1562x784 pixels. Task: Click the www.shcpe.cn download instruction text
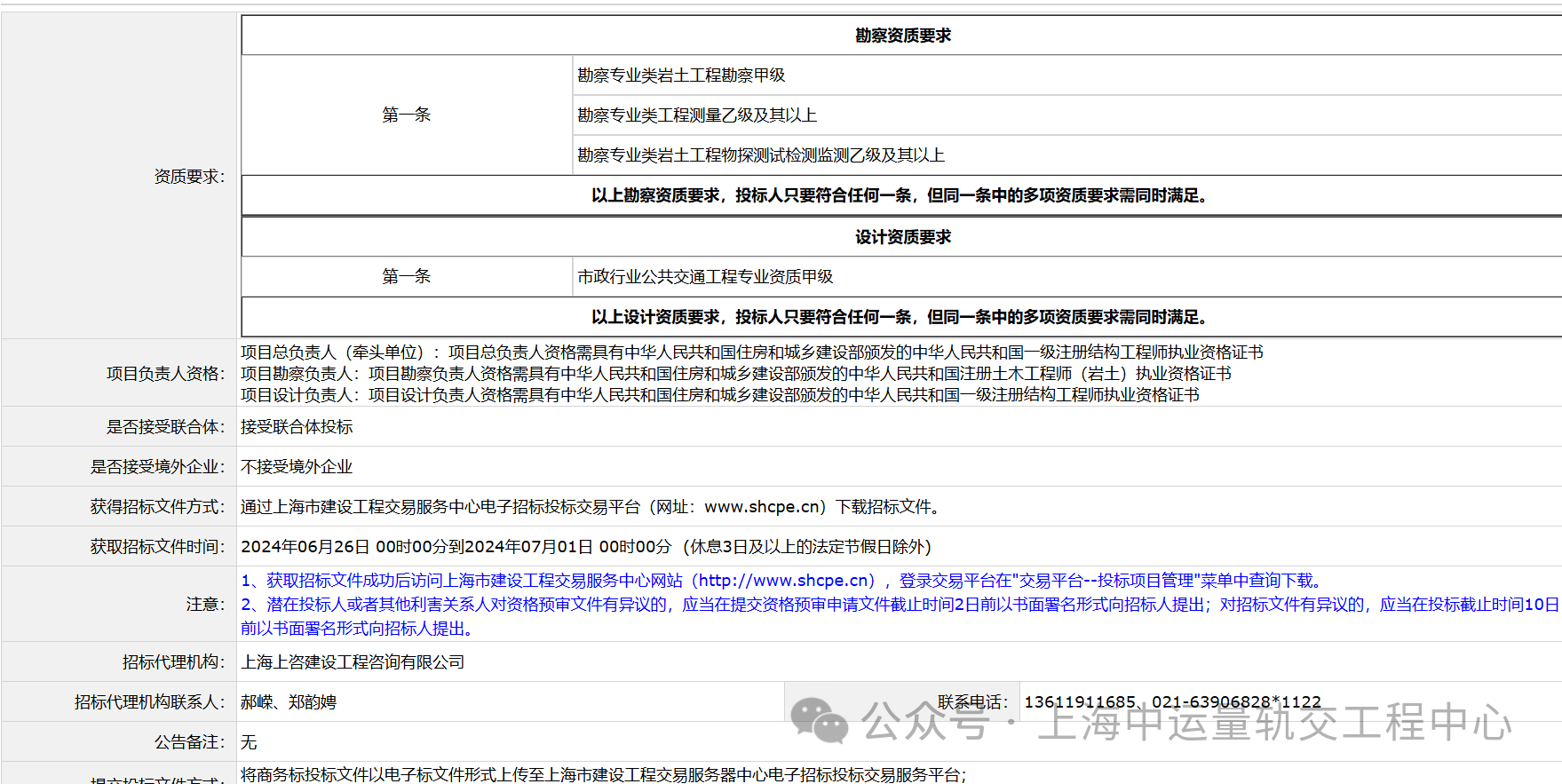coord(592,507)
